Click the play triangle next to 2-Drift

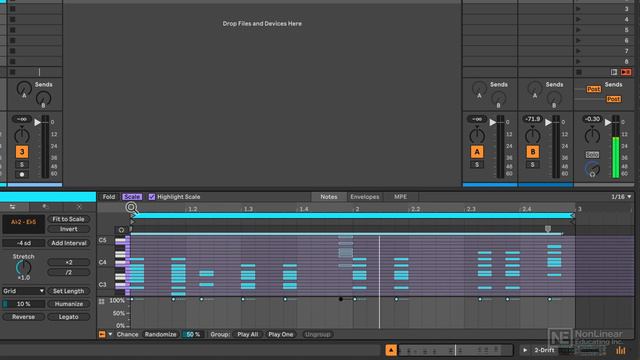[525, 350]
